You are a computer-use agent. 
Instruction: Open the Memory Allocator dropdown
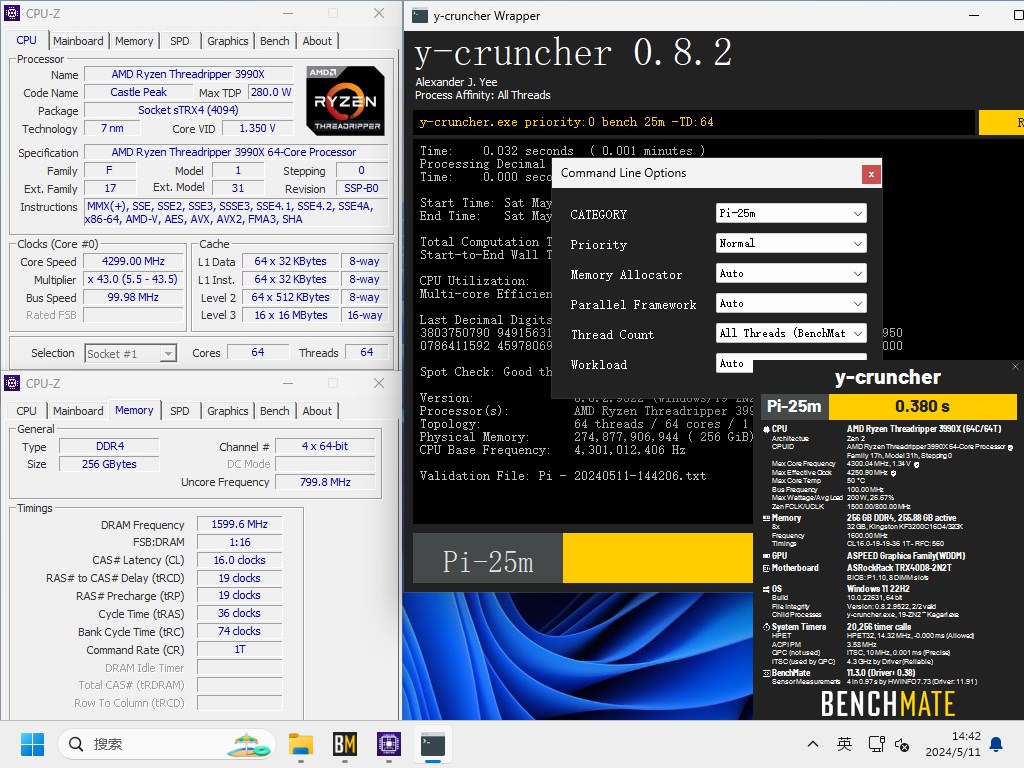pyautogui.click(x=791, y=274)
